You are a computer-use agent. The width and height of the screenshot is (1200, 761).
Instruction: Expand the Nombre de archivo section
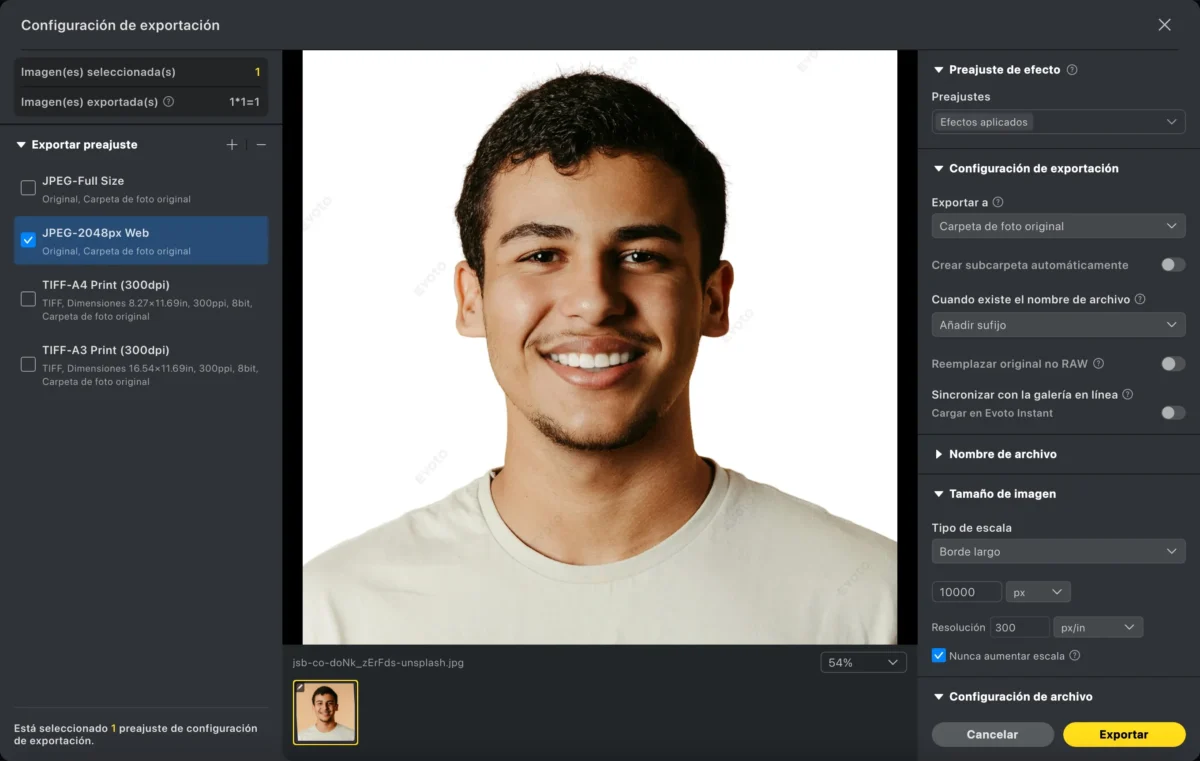1002,454
